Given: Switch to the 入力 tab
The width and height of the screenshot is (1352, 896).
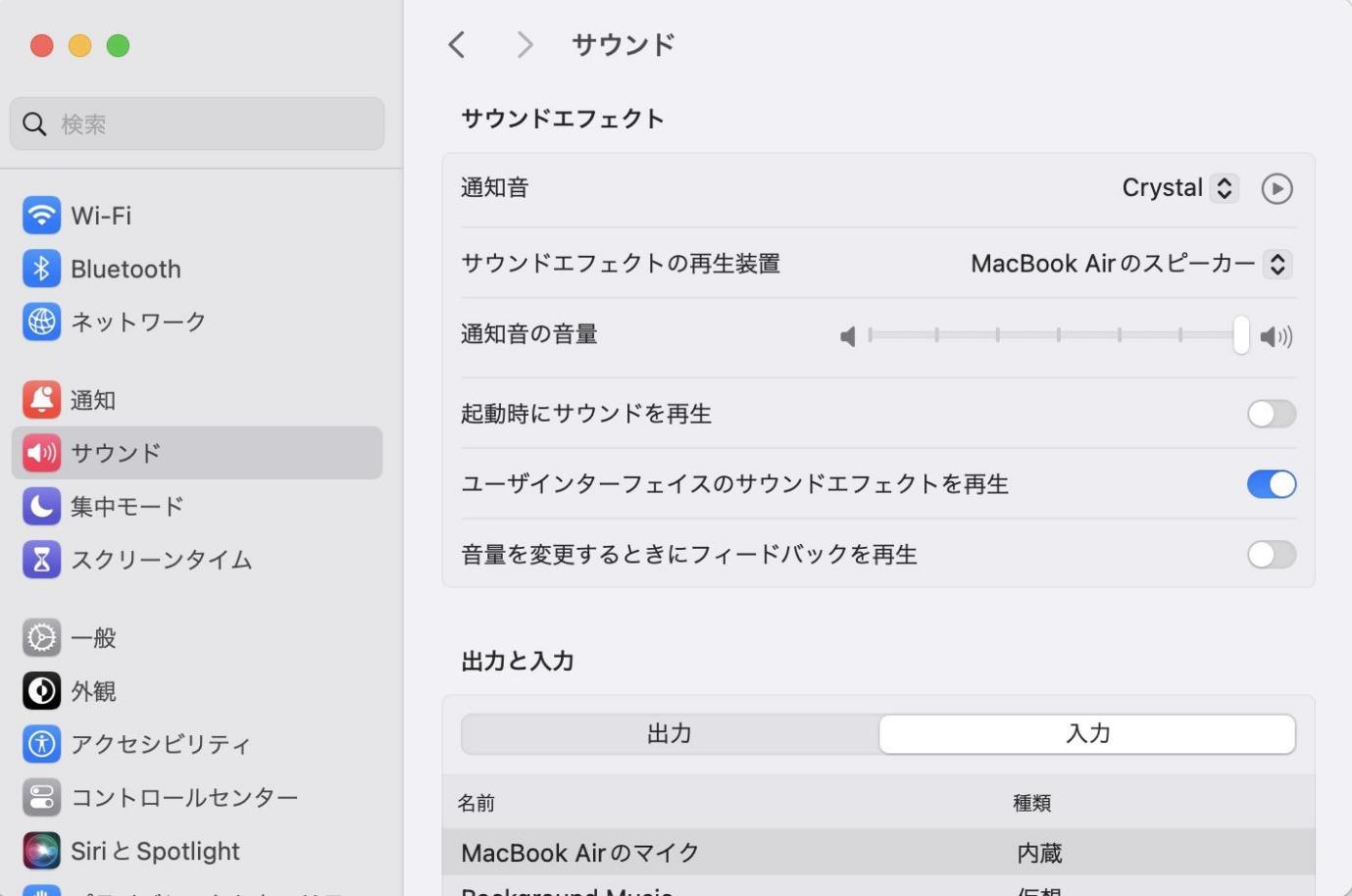Looking at the screenshot, I should point(1087,733).
